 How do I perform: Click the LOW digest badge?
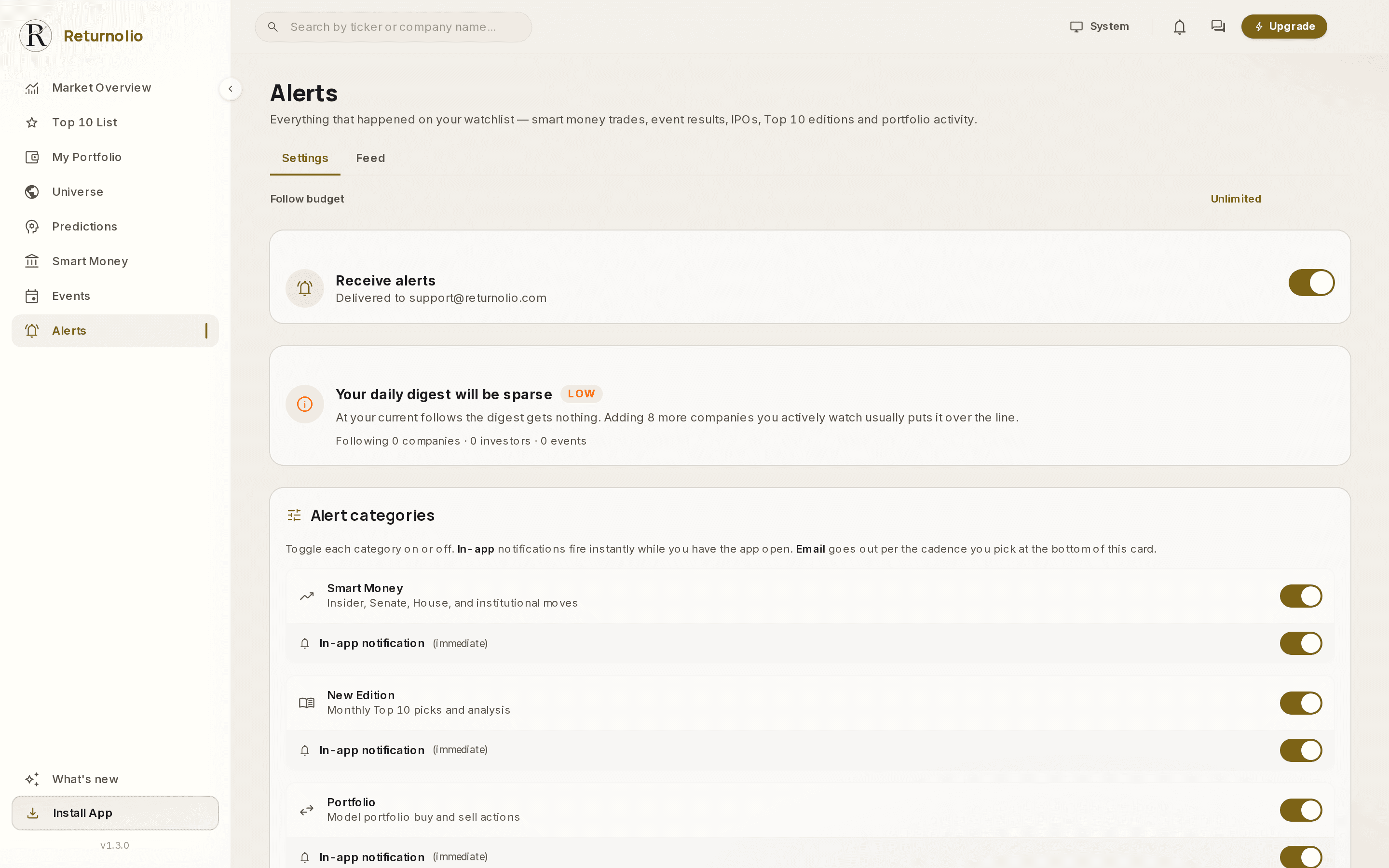pyautogui.click(x=581, y=394)
